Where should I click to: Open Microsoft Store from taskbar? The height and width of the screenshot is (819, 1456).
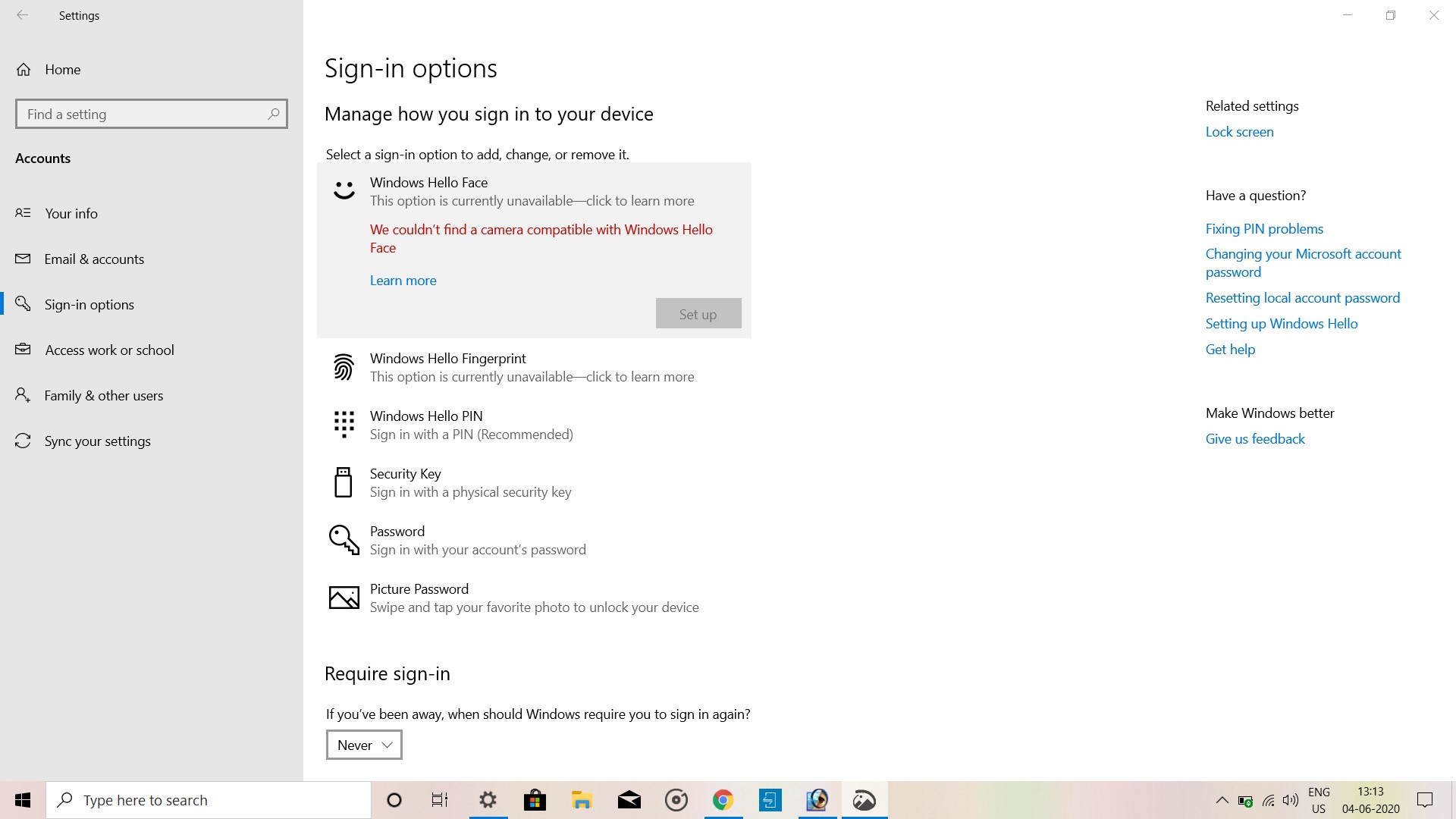pyautogui.click(x=535, y=800)
